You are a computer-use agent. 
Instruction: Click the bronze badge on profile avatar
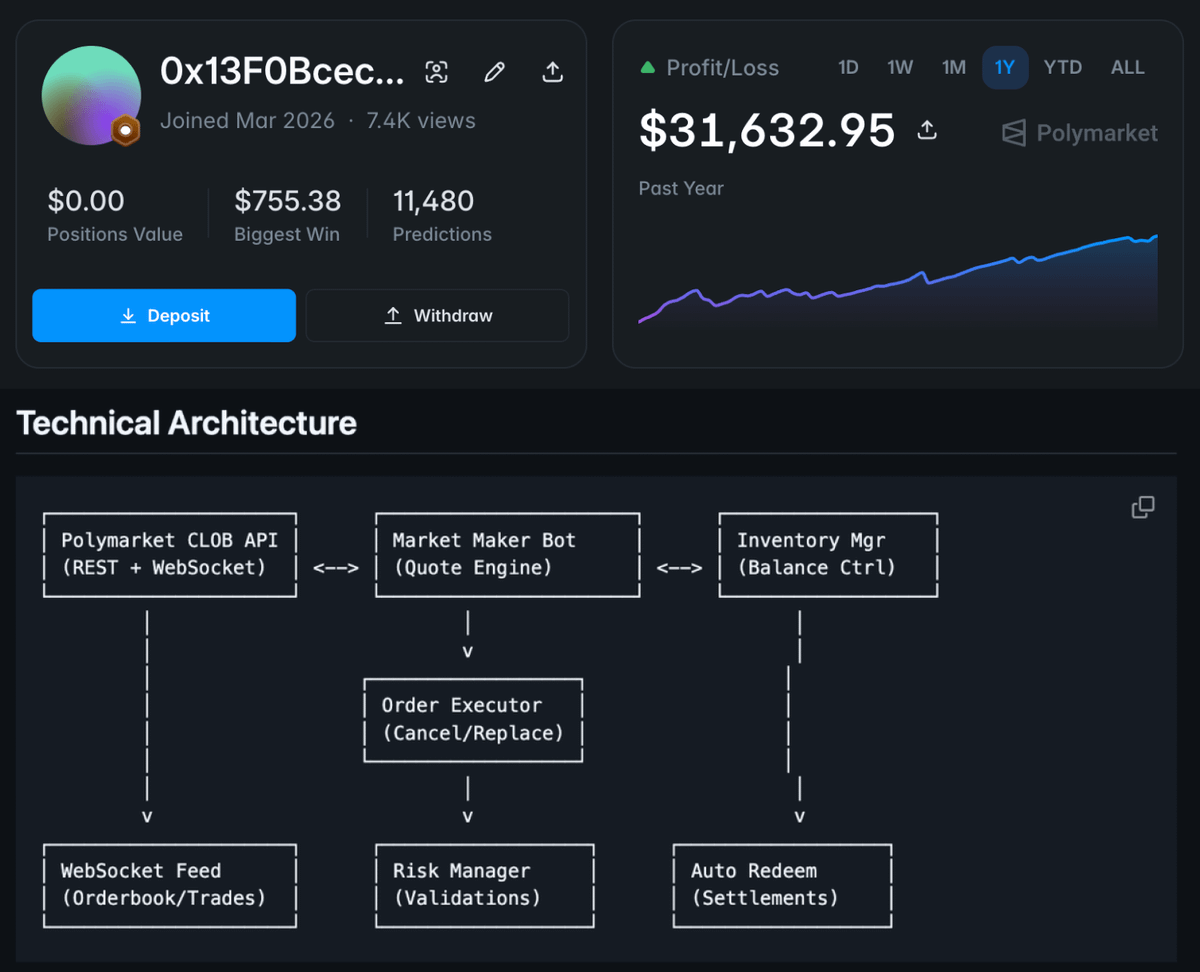point(125,130)
